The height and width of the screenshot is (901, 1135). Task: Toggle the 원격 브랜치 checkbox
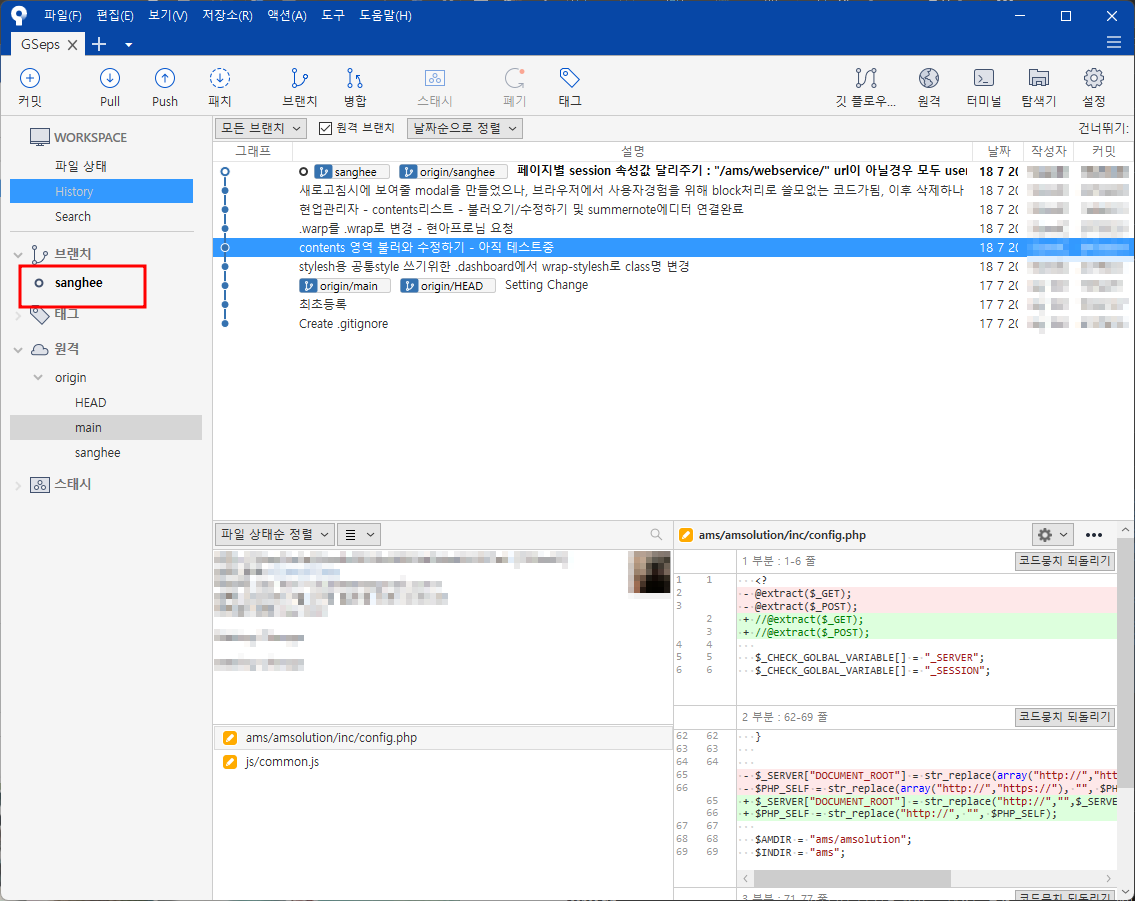(326, 128)
